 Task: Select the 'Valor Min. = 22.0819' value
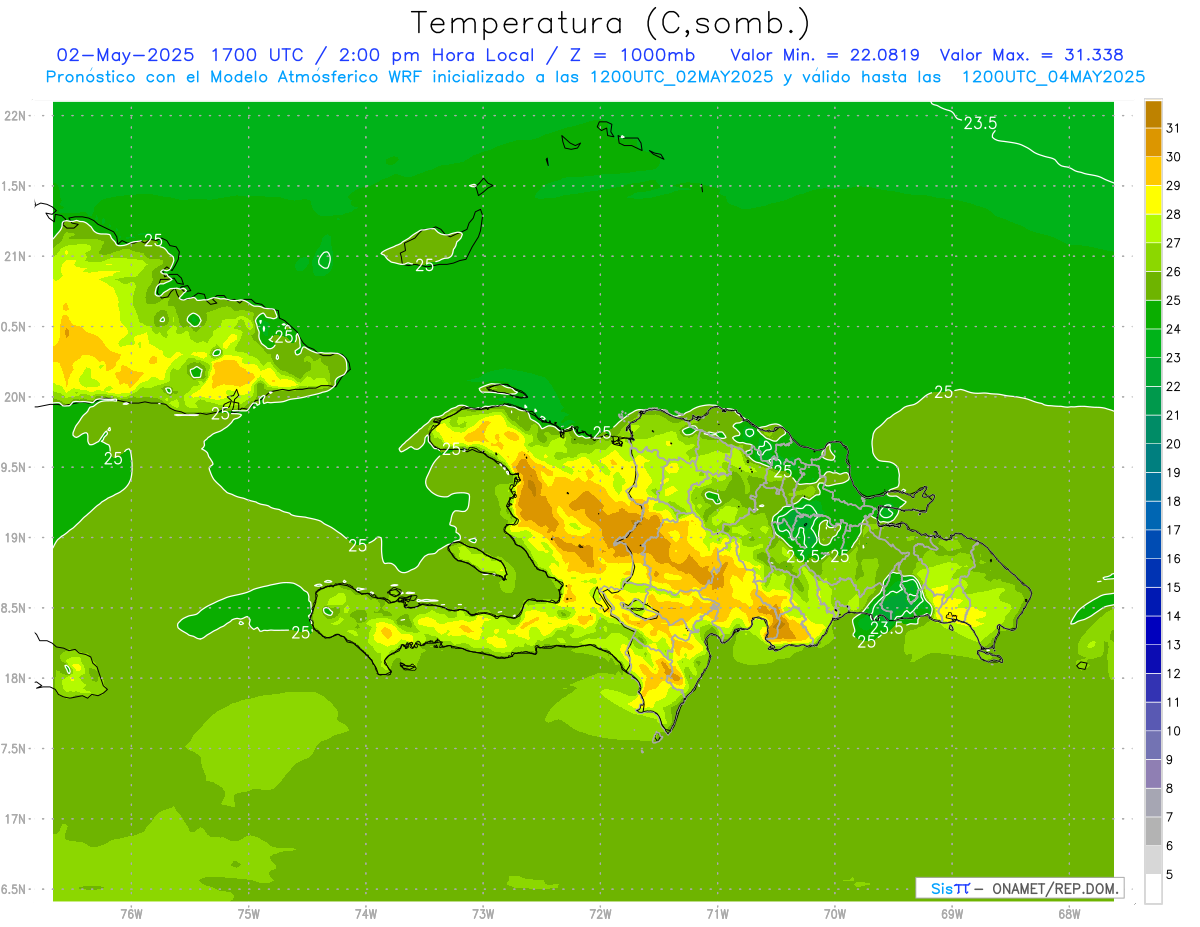[825, 55]
